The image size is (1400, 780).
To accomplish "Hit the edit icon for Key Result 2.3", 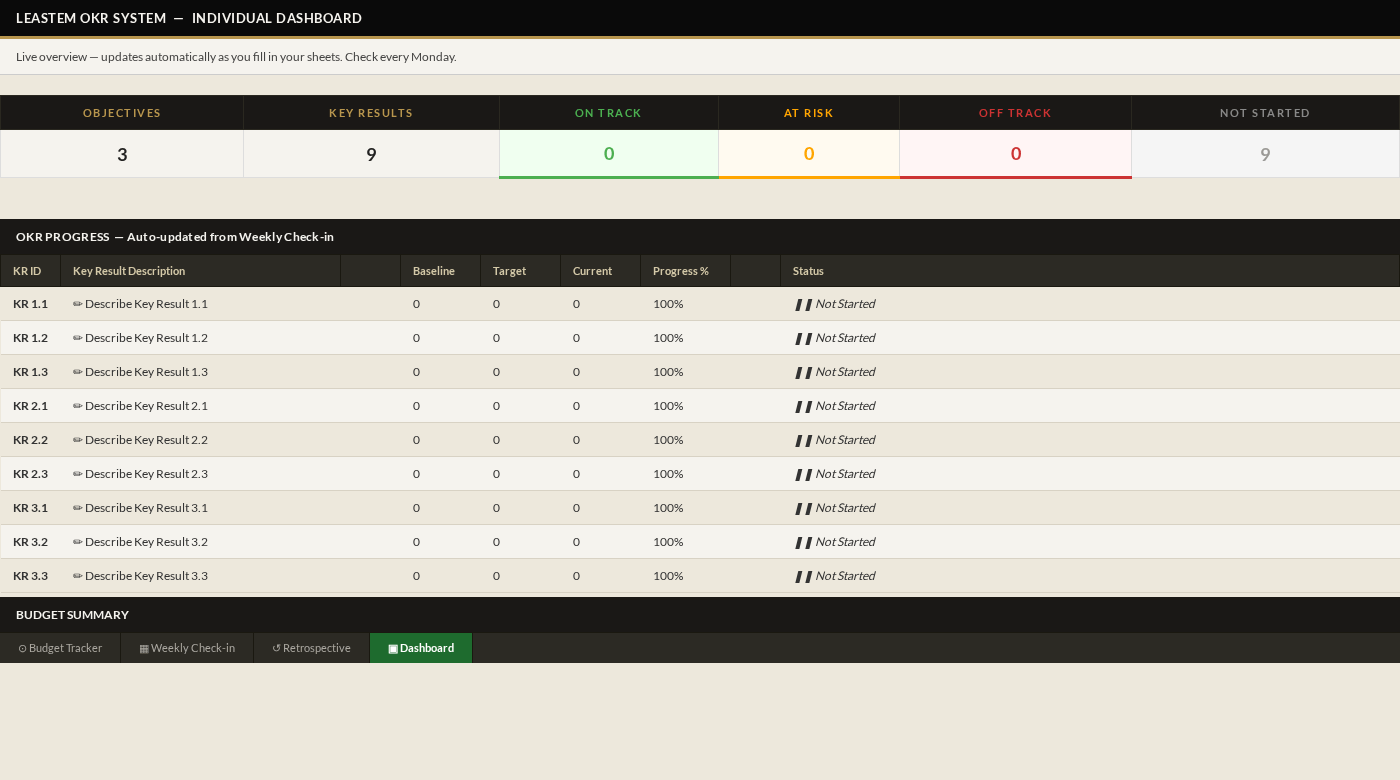I will click(77, 474).
